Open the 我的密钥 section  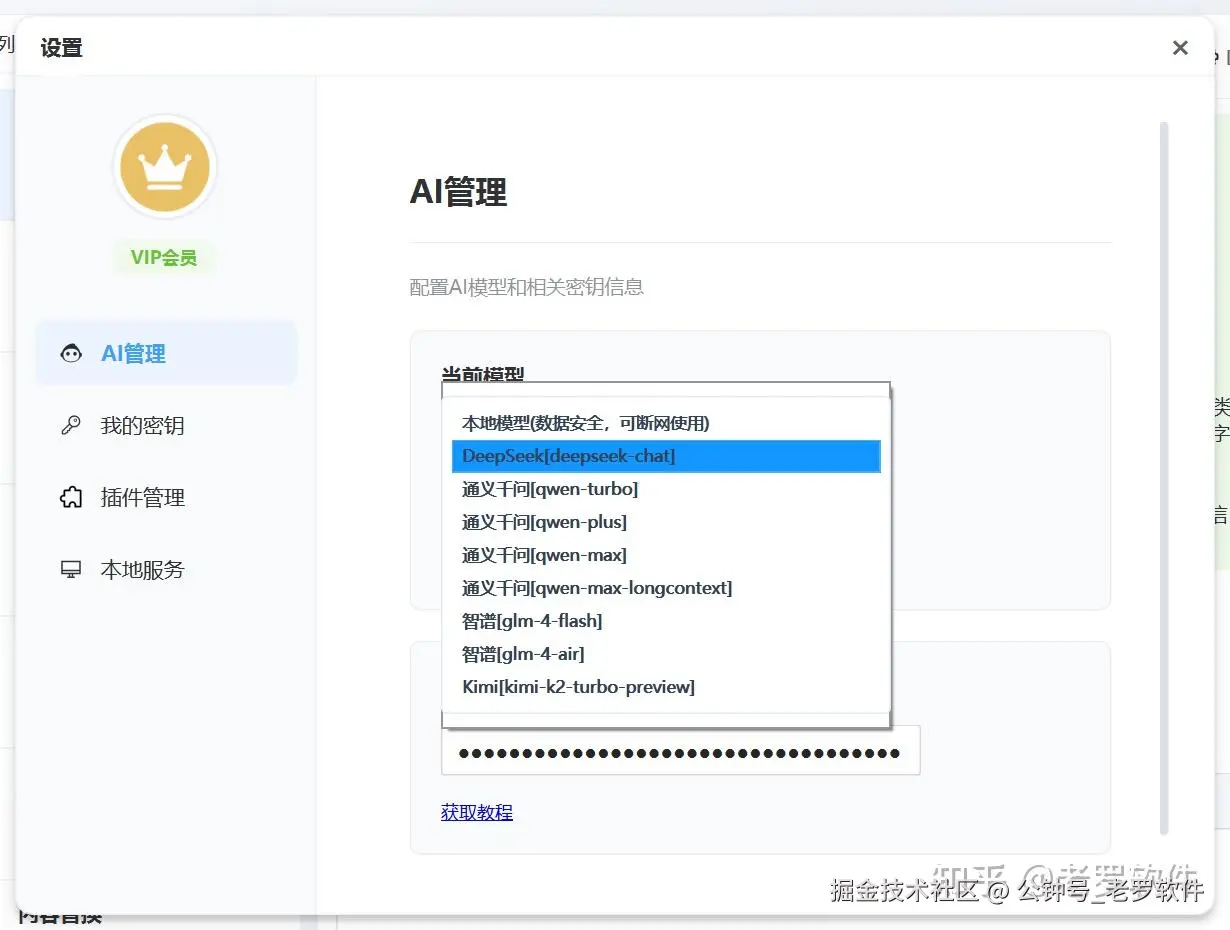pos(167,425)
